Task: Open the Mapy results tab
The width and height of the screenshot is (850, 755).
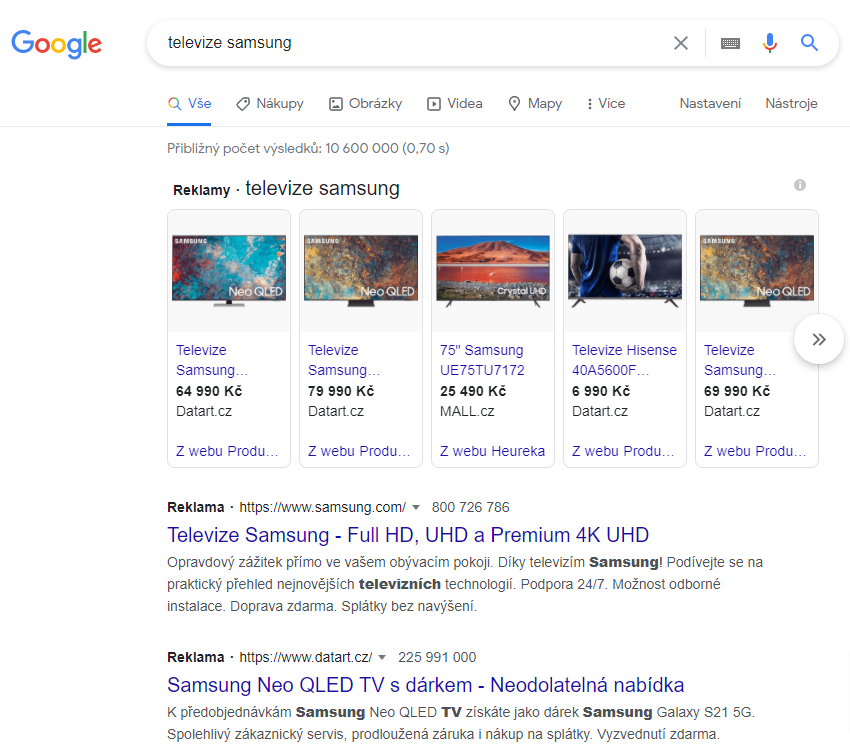Action: [x=535, y=103]
